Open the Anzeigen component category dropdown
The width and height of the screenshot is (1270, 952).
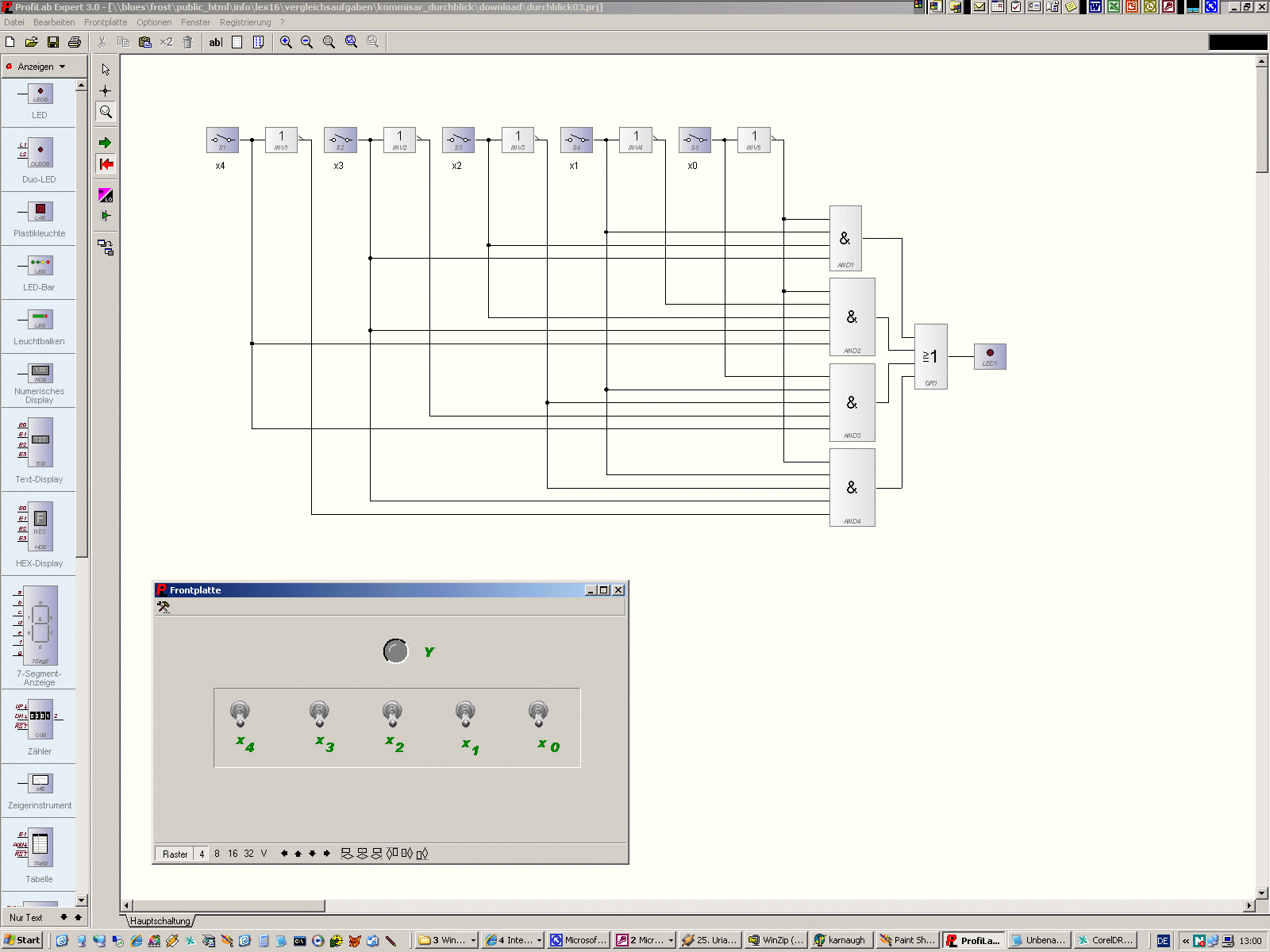42,67
